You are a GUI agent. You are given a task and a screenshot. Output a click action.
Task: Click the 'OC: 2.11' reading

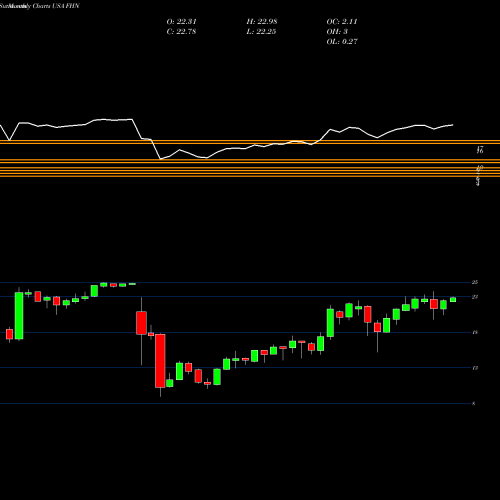point(342,22)
